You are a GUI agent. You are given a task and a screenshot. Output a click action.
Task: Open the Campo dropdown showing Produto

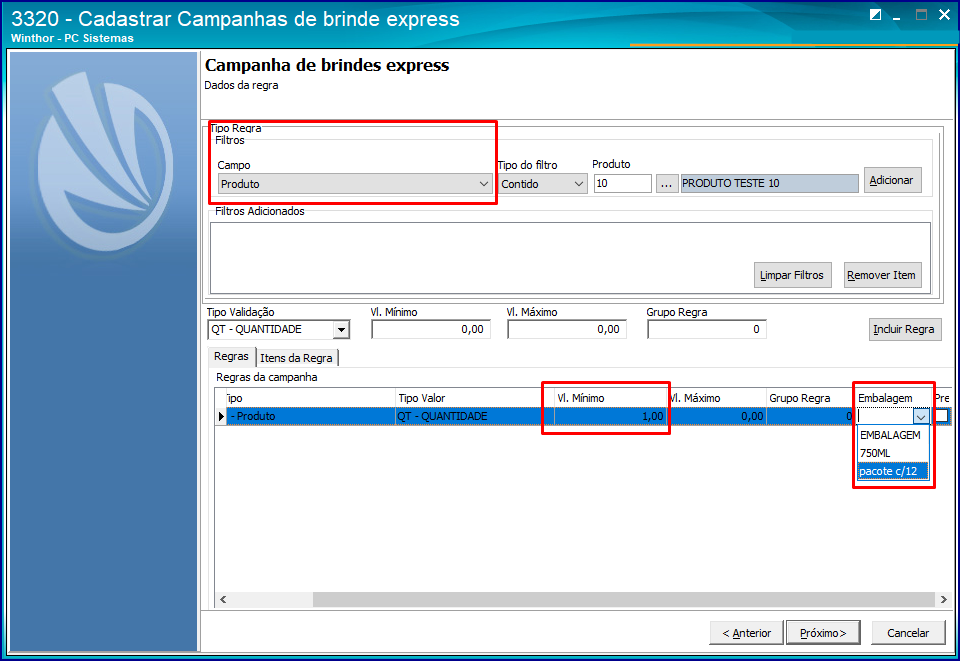coord(355,184)
